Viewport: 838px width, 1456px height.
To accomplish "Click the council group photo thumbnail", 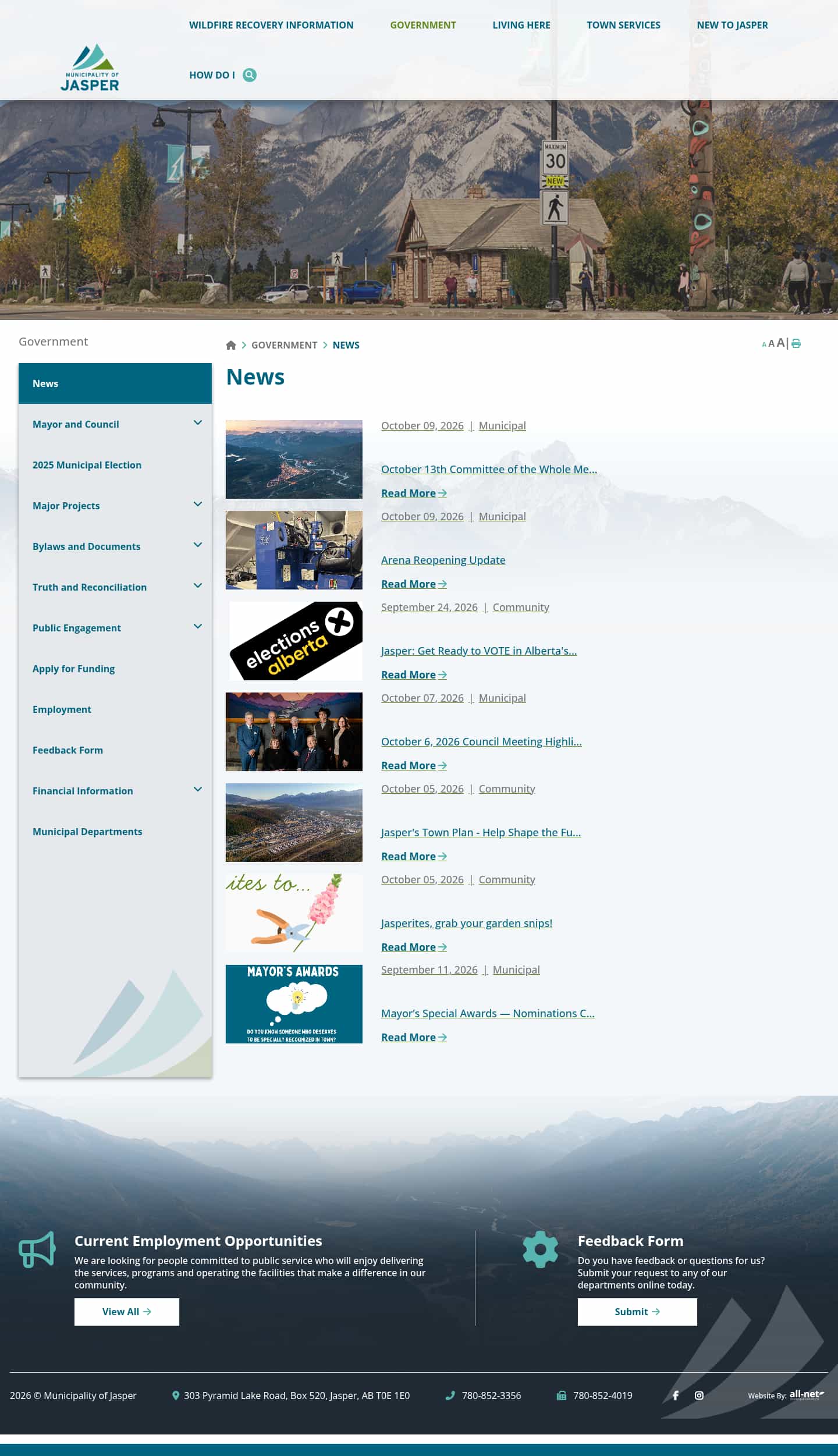I will click(x=294, y=731).
